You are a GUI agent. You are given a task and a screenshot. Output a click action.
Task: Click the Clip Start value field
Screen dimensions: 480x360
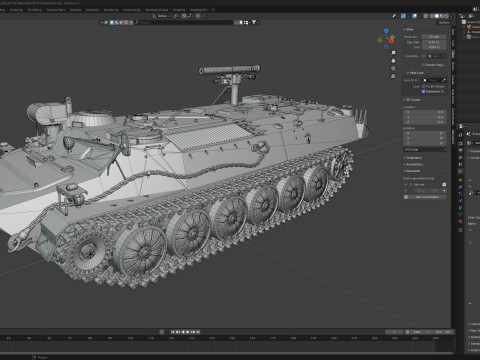coord(434,42)
